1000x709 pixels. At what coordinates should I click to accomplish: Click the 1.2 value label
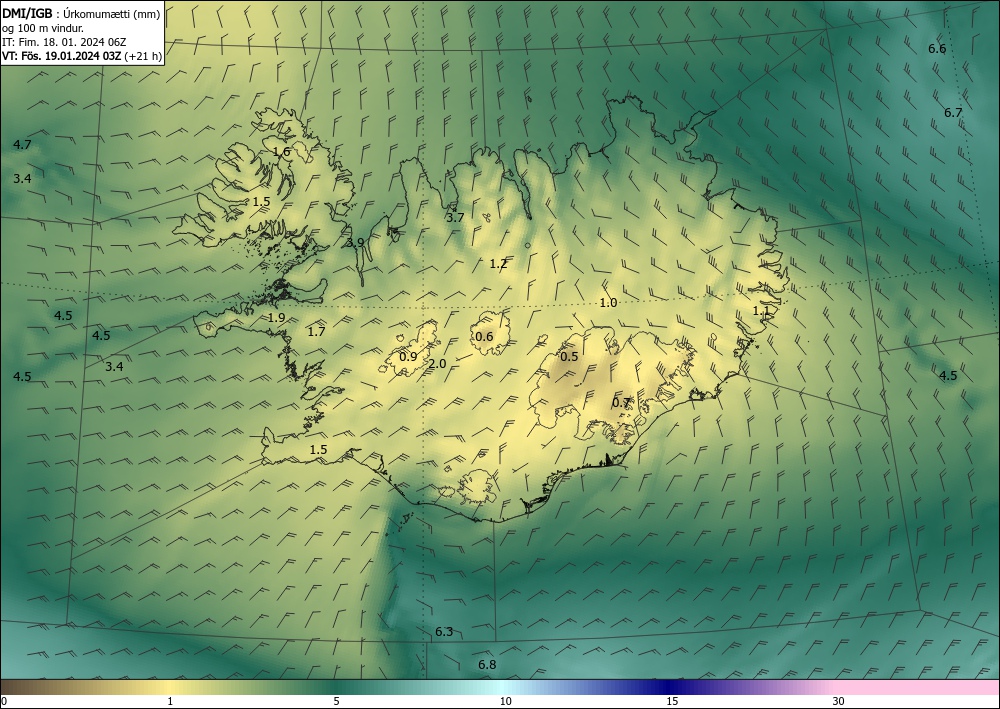(x=498, y=263)
